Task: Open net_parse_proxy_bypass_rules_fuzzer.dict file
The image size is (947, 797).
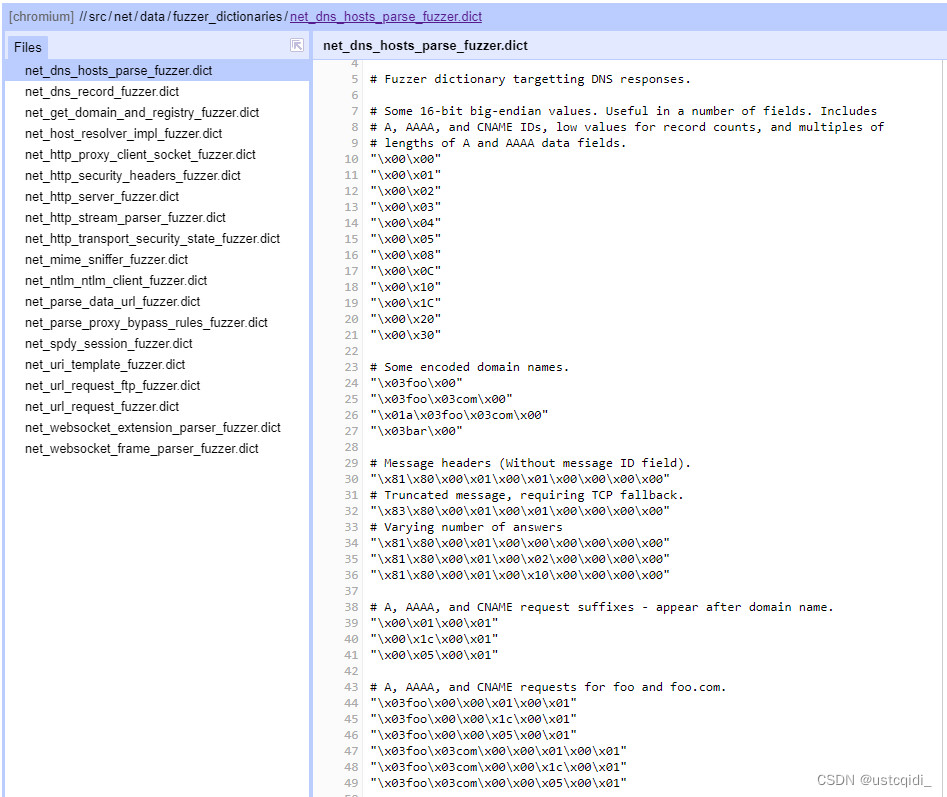Action: (146, 322)
